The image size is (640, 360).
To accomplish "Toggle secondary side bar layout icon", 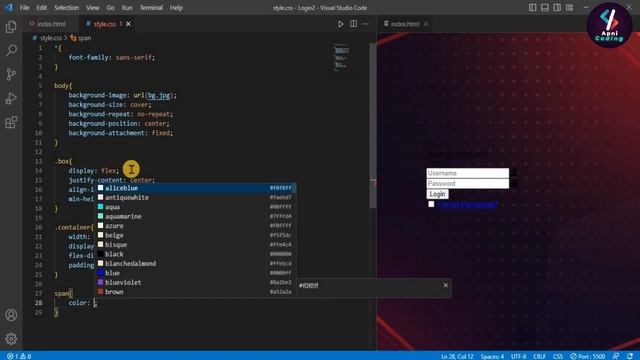I will pos(557,7).
